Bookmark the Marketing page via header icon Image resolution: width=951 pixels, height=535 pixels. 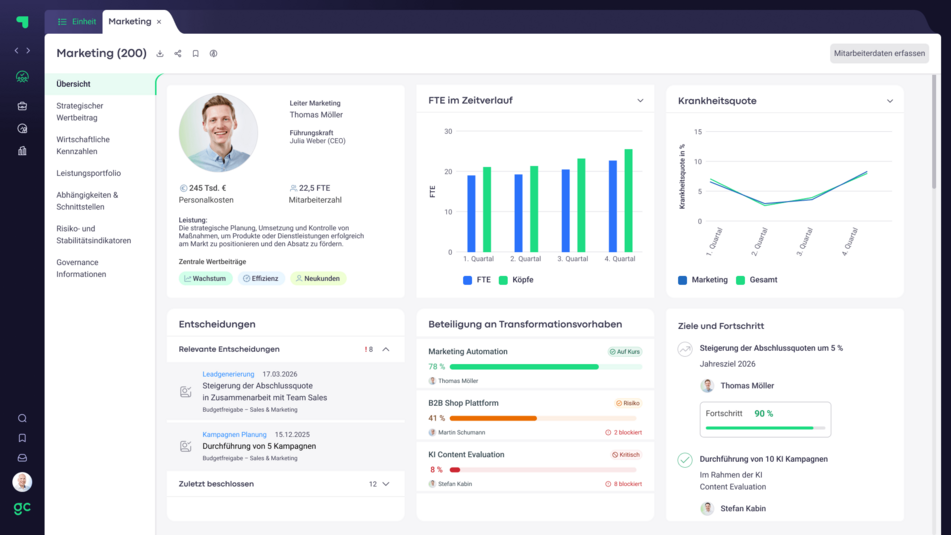(x=196, y=54)
